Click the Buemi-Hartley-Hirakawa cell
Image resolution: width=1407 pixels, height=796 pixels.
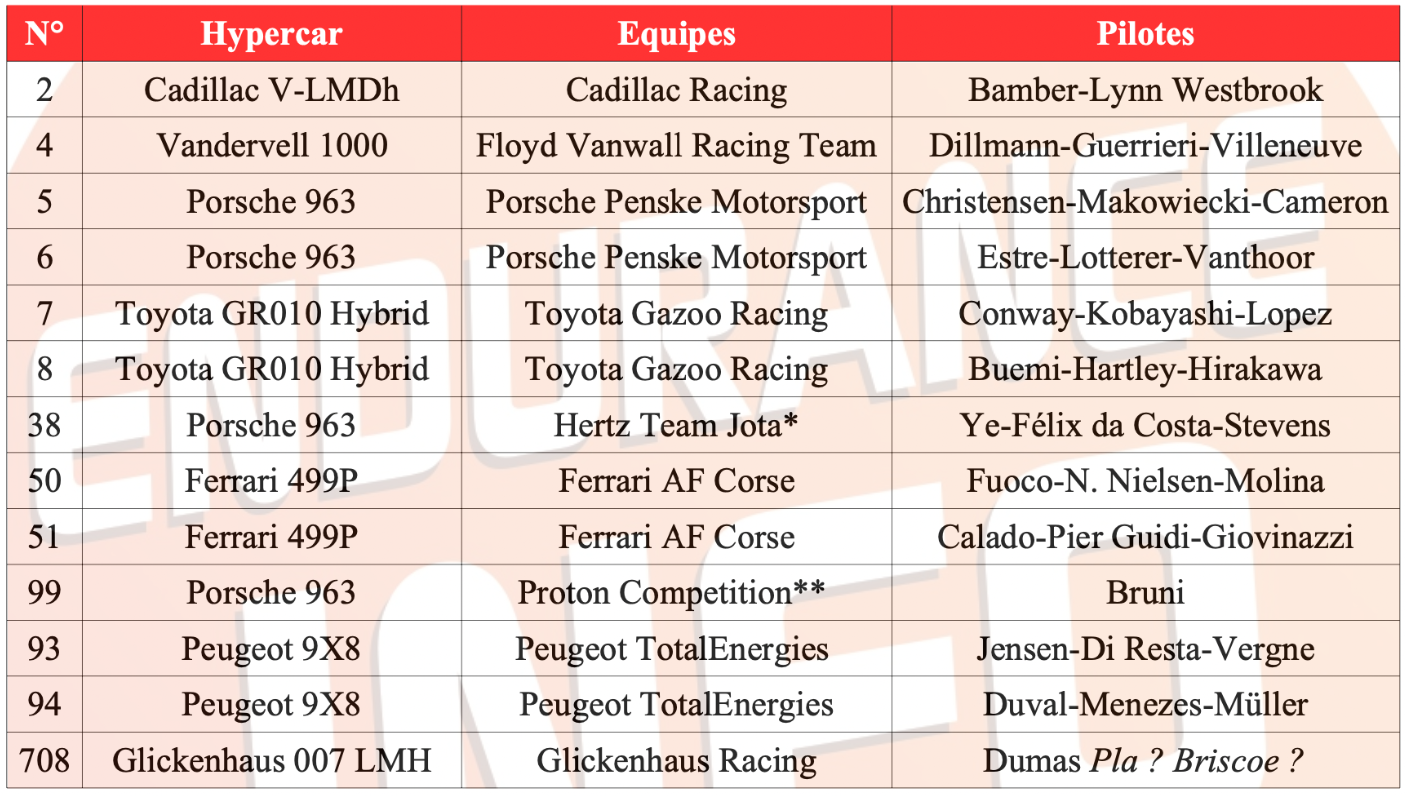pyautogui.click(x=1145, y=369)
